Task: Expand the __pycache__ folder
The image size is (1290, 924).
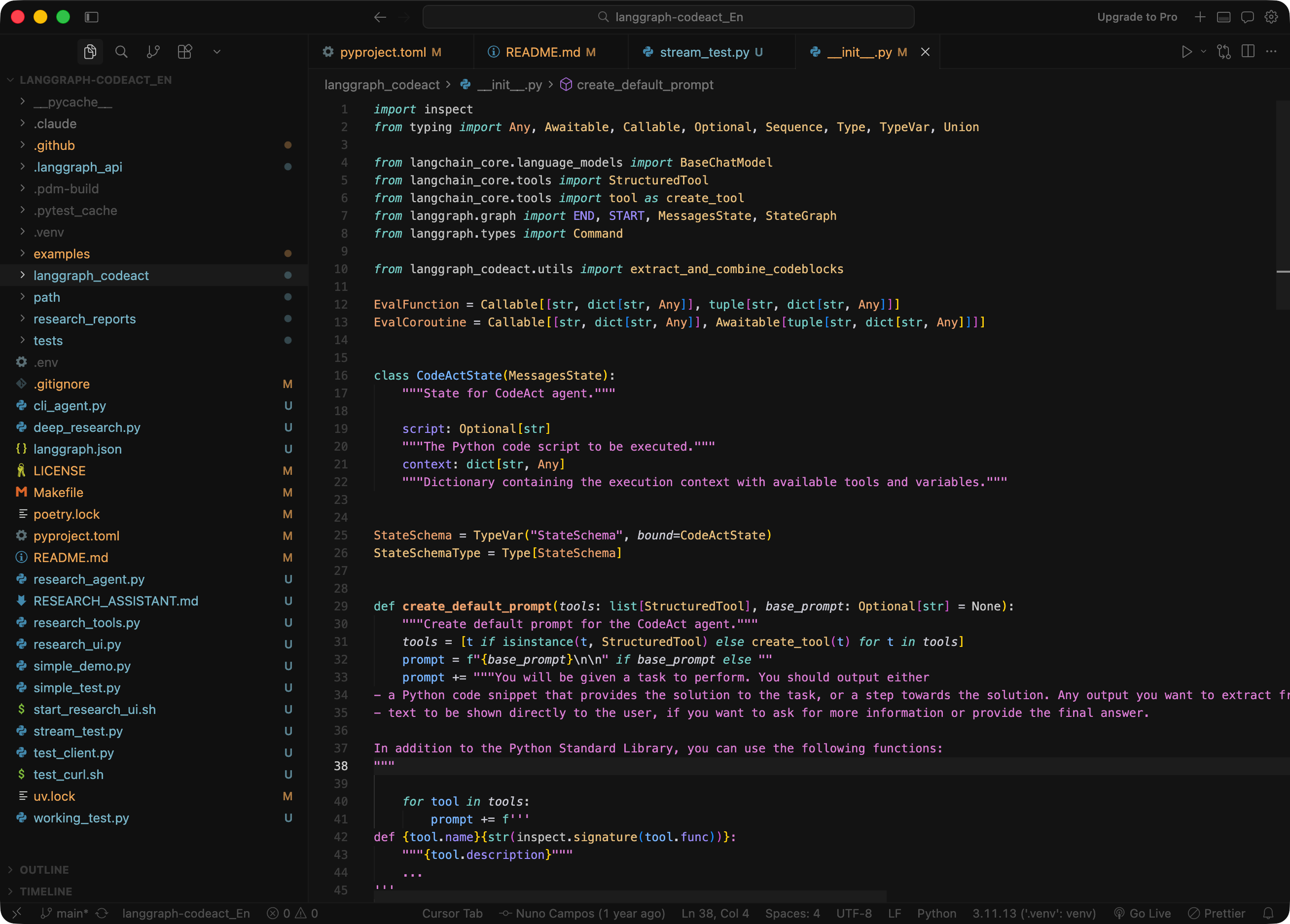Action: [153, 102]
